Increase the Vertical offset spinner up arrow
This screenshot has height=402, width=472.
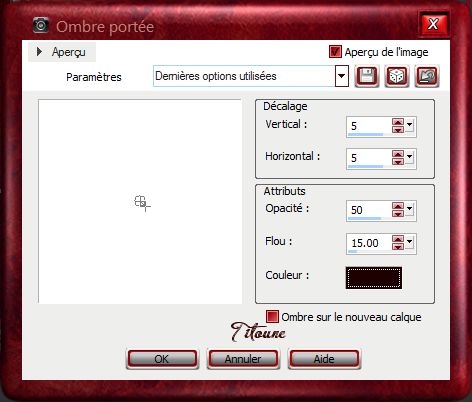398,122
